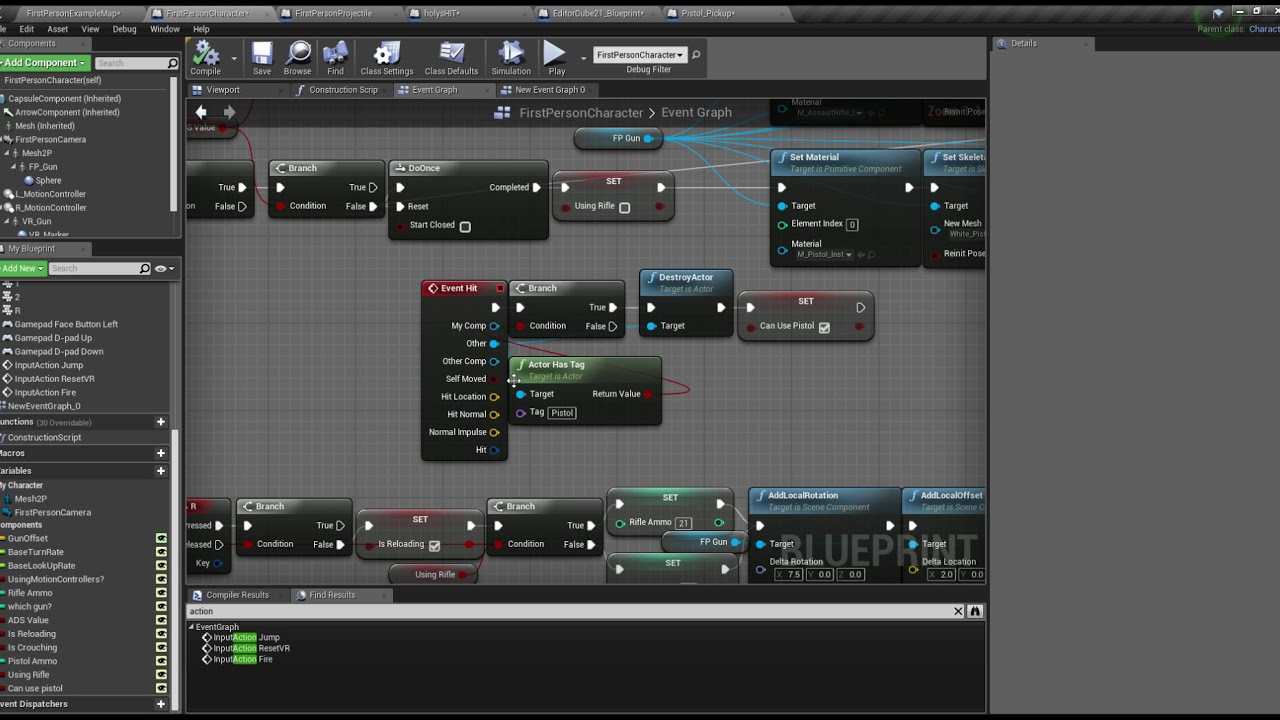Open the Window menu
1280x720 pixels.
point(164,29)
